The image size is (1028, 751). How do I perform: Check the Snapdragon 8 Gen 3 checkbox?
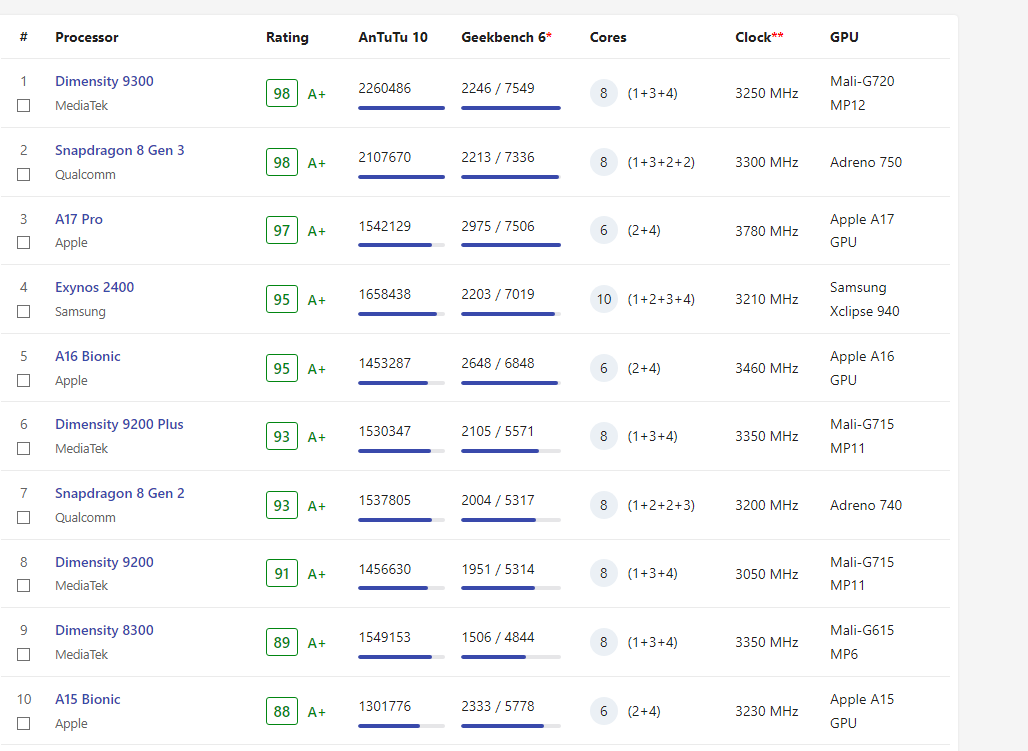pos(24,174)
